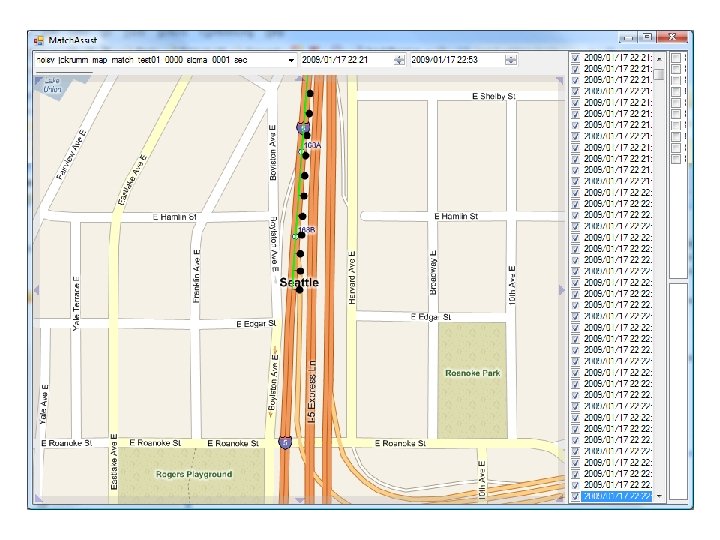Image resolution: width=720 pixels, height=540 pixels.
Task: Click the Harvard Ave E street label
Action: (352, 277)
